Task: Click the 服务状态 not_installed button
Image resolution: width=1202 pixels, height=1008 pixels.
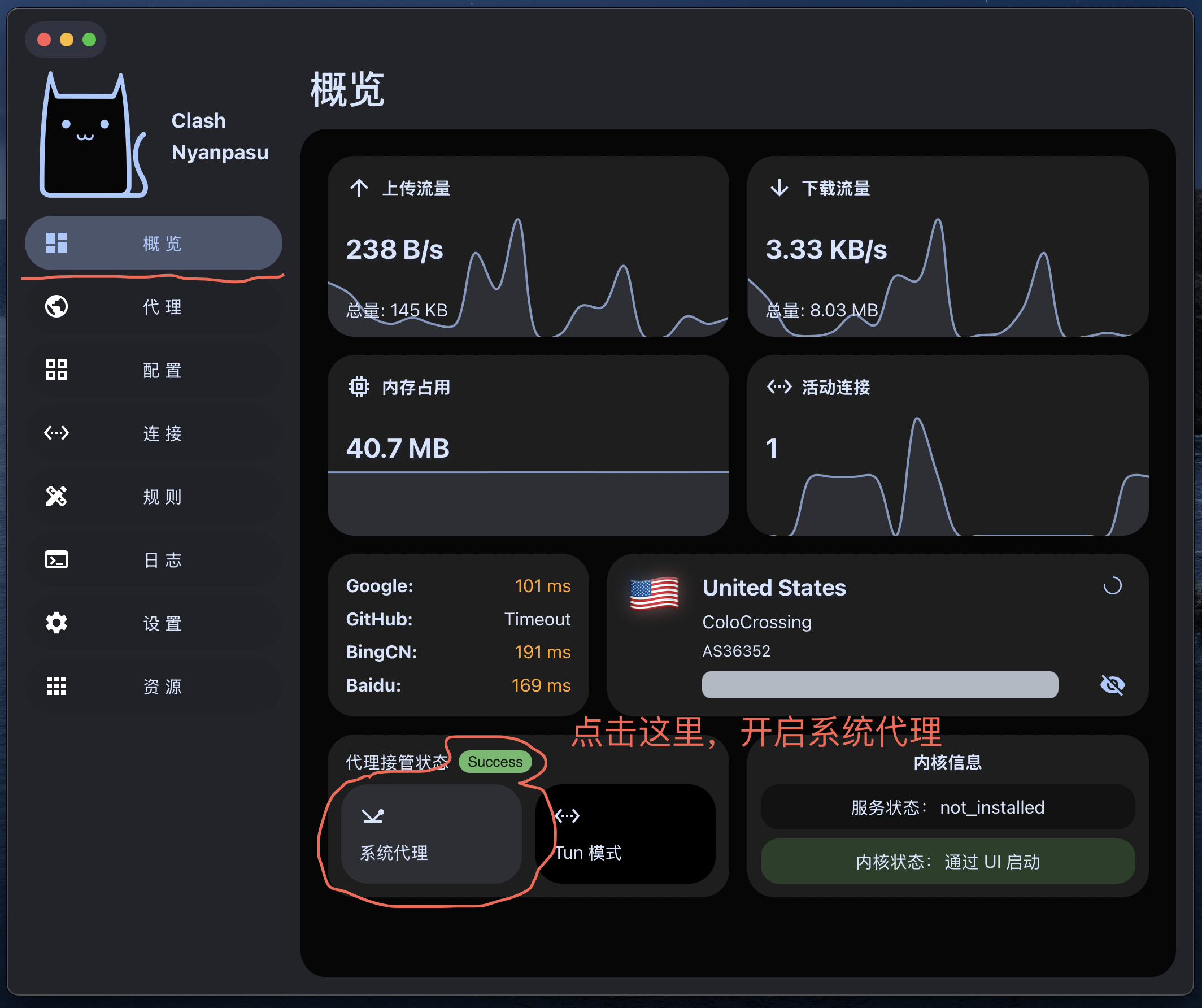Action: (947, 807)
